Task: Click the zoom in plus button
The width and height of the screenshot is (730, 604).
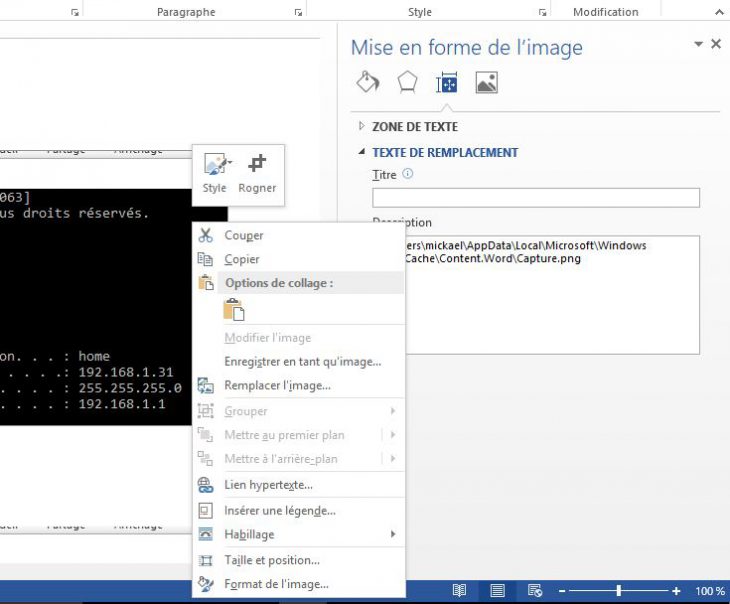Action: tap(676, 591)
